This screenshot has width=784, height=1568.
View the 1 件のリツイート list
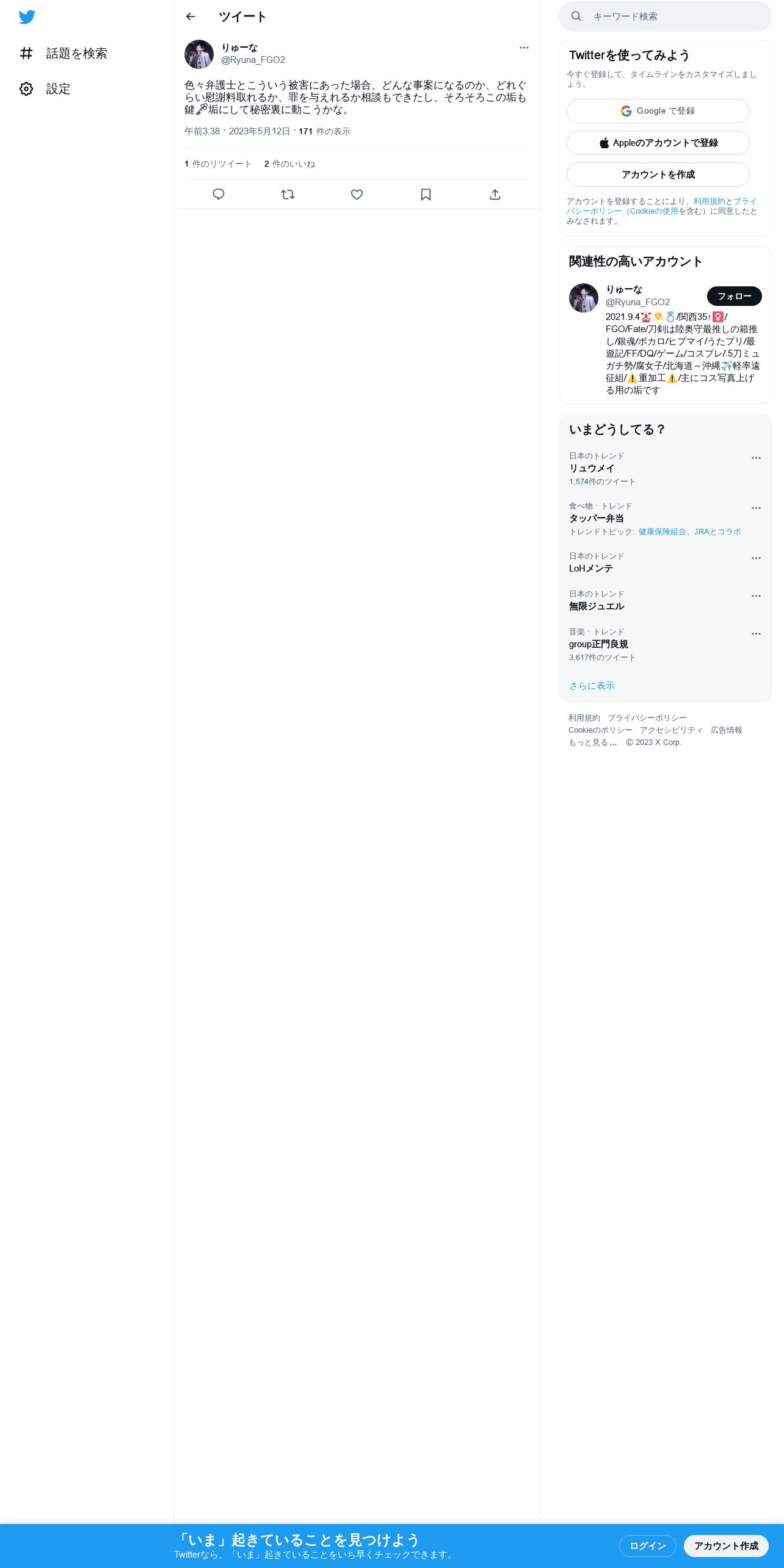tap(218, 164)
